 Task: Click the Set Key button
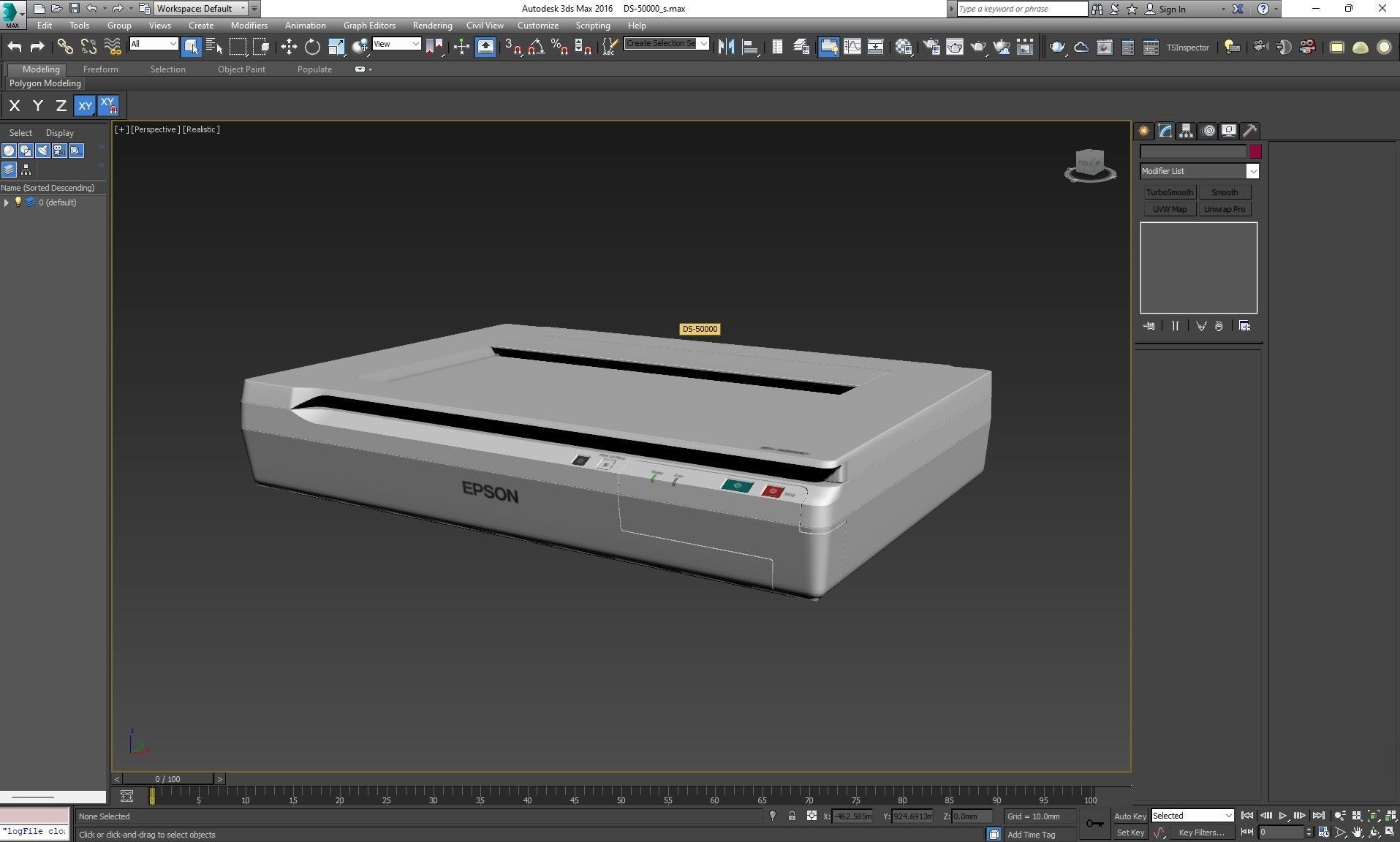tap(1130, 832)
